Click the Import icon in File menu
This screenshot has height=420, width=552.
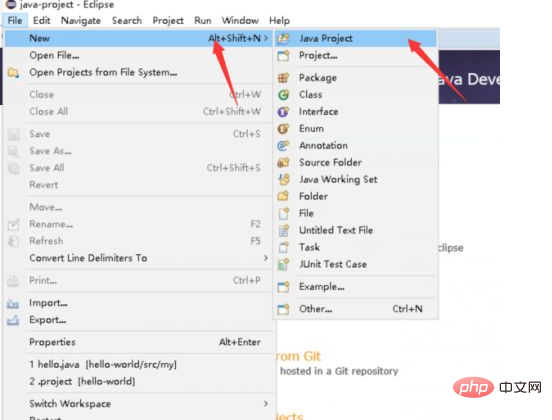[13, 303]
